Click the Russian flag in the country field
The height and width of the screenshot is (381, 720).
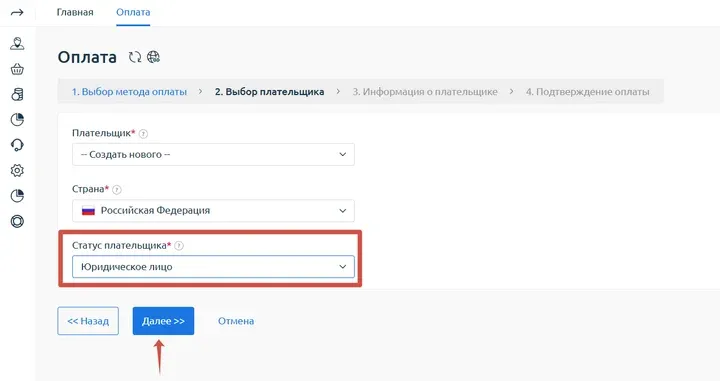[x=88, y=211]
